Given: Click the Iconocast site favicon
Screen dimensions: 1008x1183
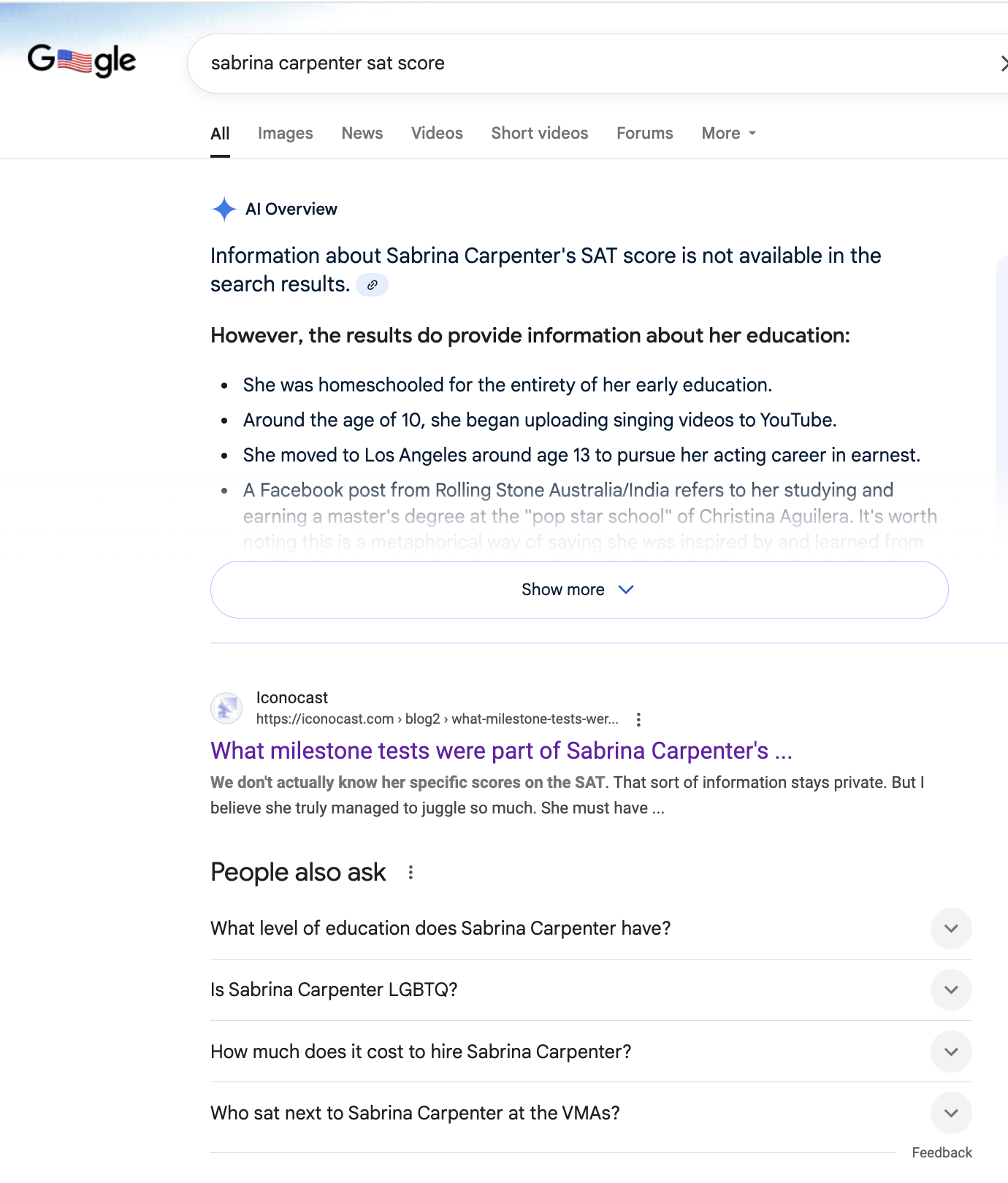Looking at the screenshot, I should [x=226, y=708].
